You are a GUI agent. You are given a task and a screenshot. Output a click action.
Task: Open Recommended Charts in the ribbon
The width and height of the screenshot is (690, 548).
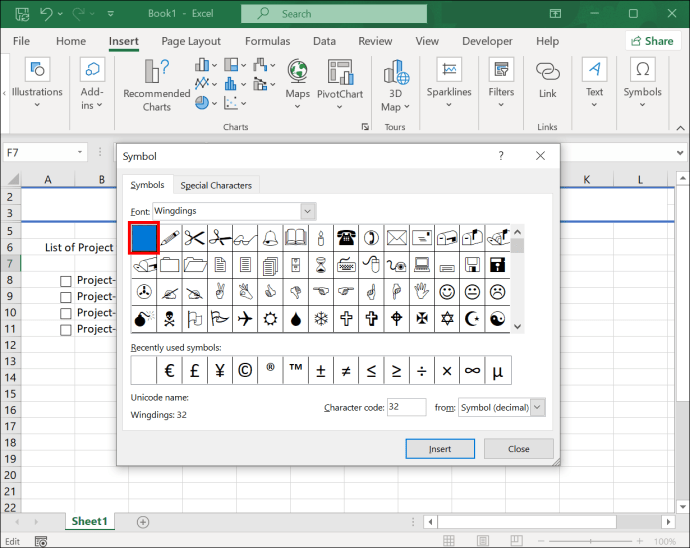[157, 85]
